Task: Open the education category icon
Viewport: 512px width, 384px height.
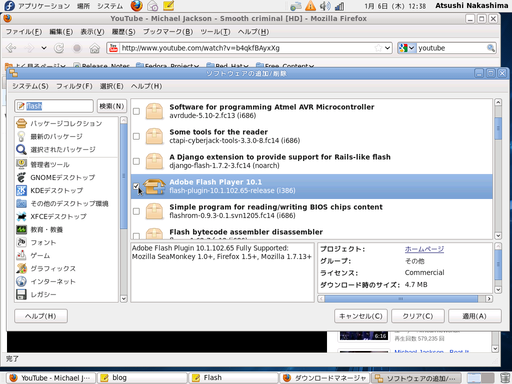Action: (x=21, y=229)
